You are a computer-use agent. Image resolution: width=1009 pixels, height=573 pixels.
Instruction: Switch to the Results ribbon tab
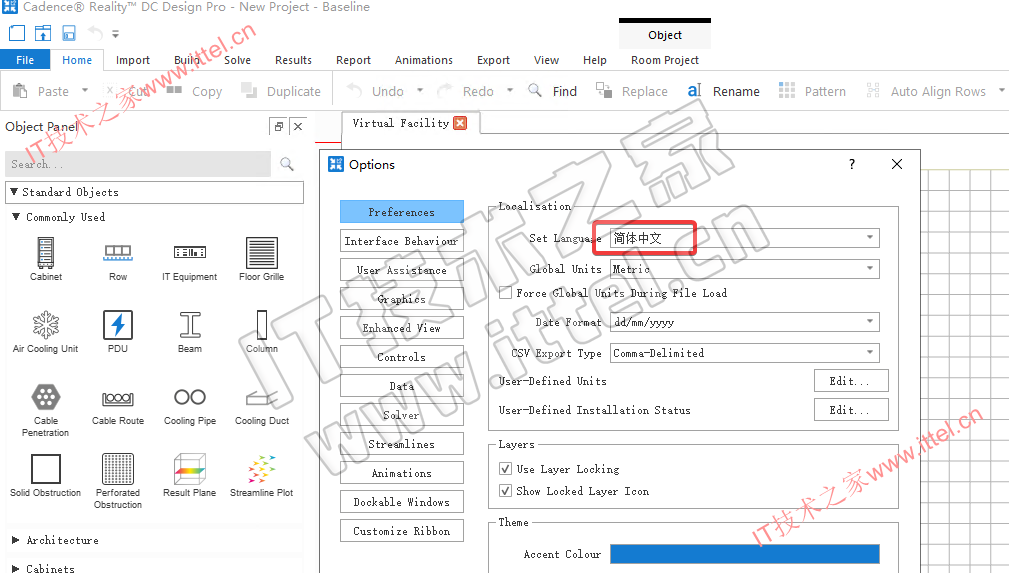pyautogui.click(x=293, y=60)
